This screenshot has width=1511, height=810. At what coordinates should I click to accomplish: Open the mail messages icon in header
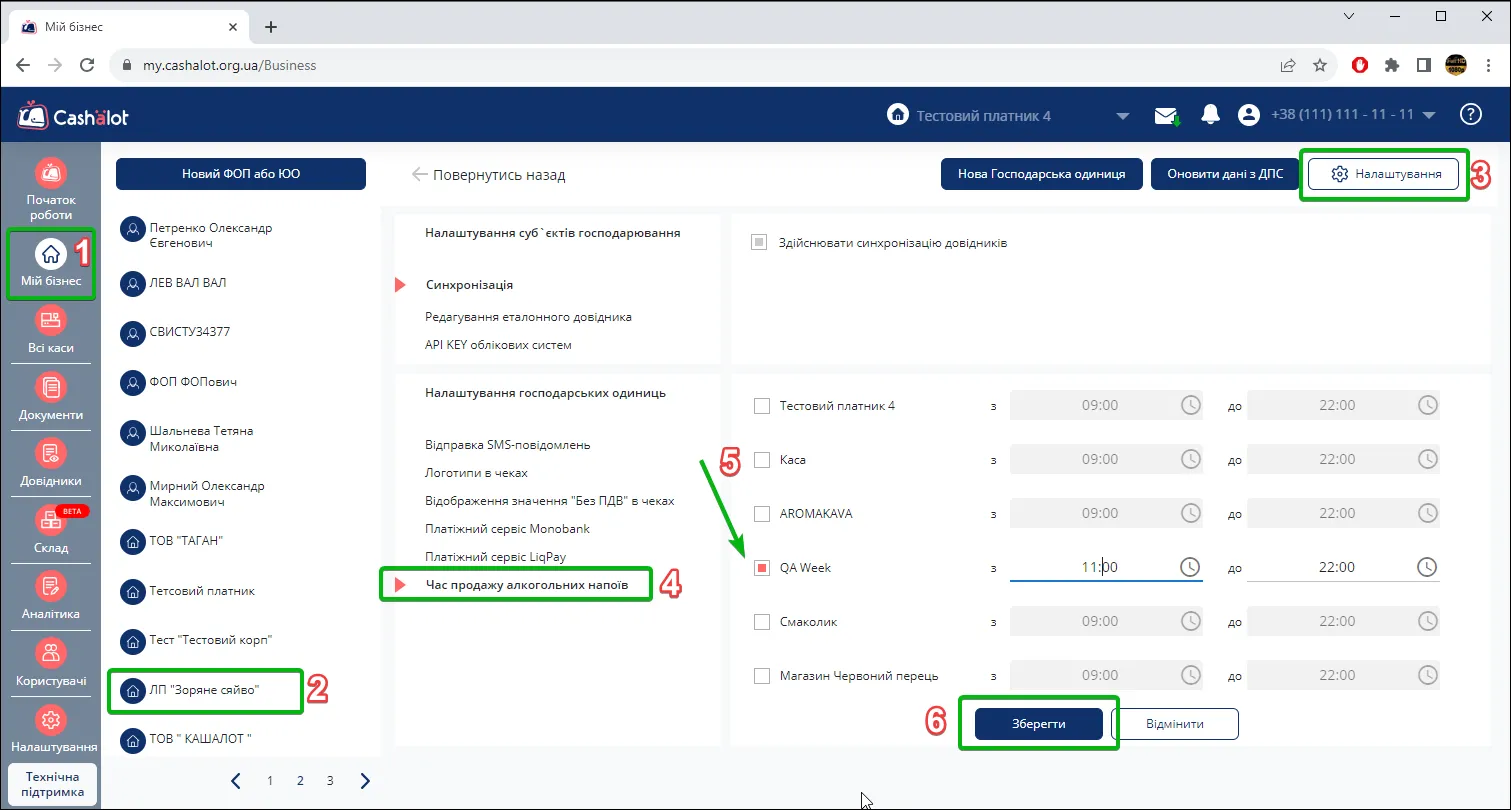coord(1167,115)
